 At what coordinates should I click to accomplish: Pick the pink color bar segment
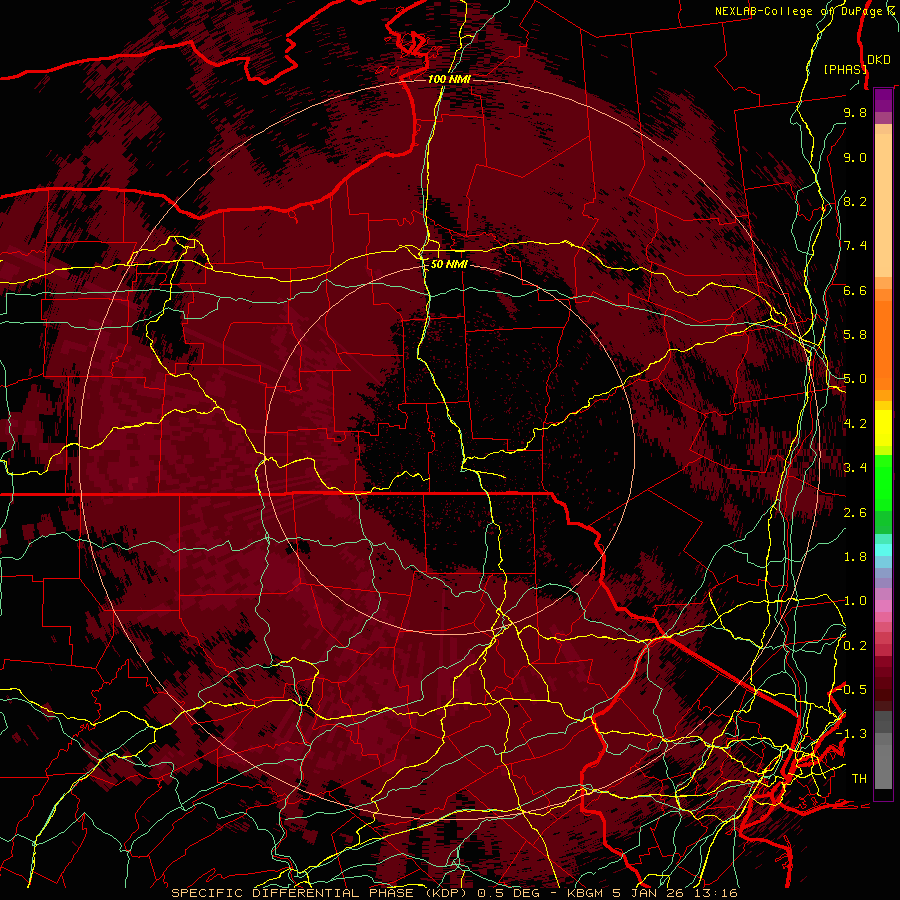[883, 606]
